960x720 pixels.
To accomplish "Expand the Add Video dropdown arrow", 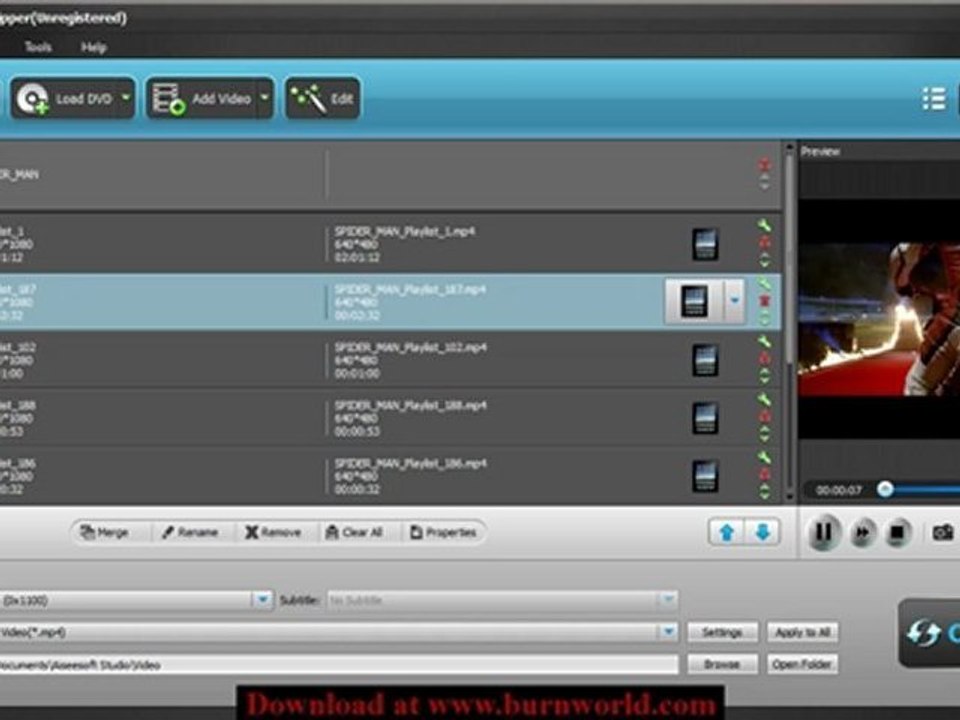I will coord(264,98).
